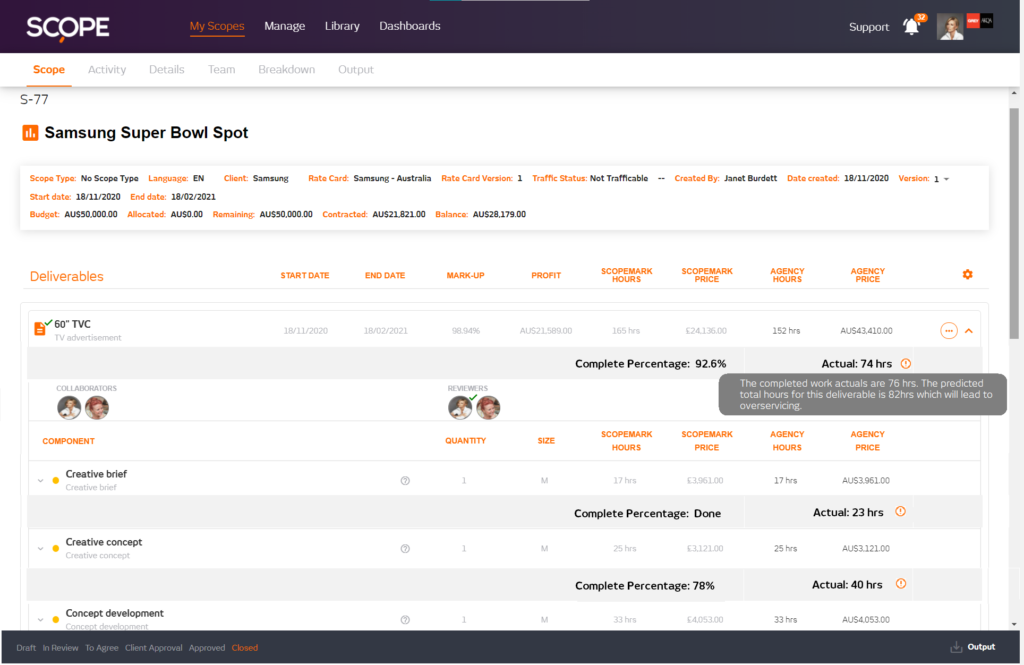Switch to the Breakdown tab

(x=287, y=70)
